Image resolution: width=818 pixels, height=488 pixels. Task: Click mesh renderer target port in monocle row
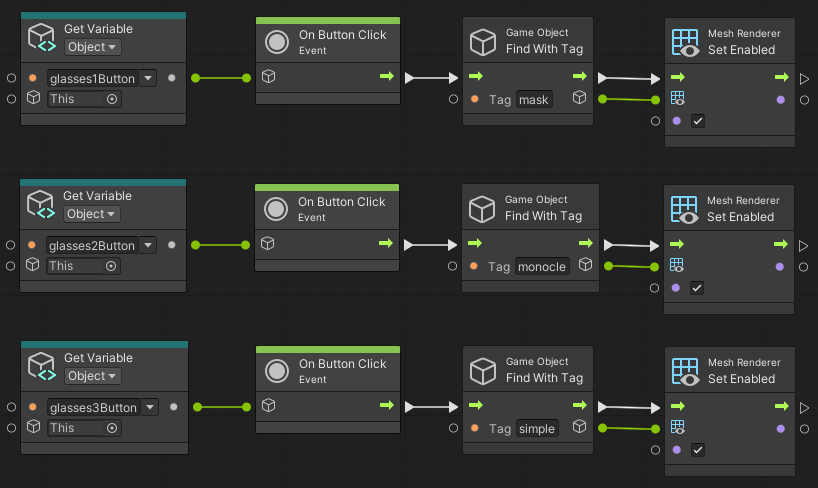tap(677, 265)
